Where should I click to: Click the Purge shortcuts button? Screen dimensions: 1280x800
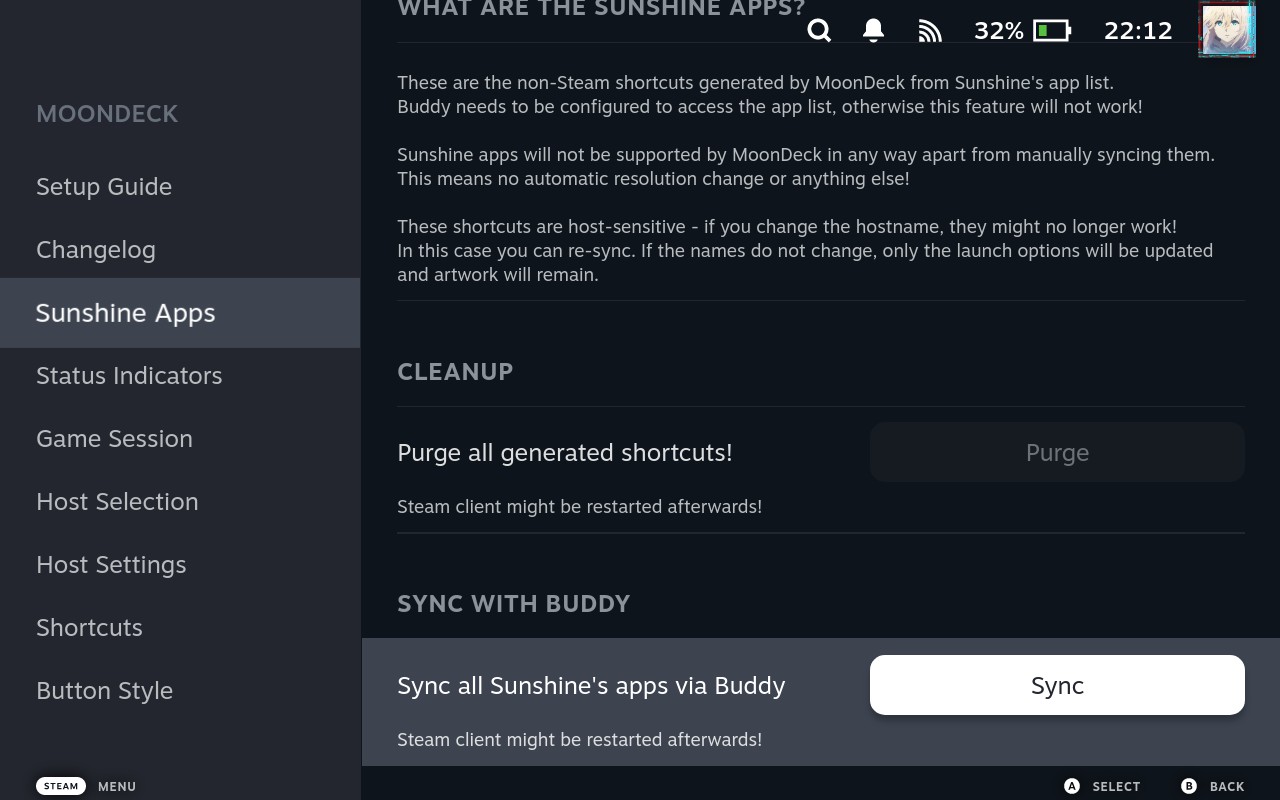click(x=1057, y=453)
